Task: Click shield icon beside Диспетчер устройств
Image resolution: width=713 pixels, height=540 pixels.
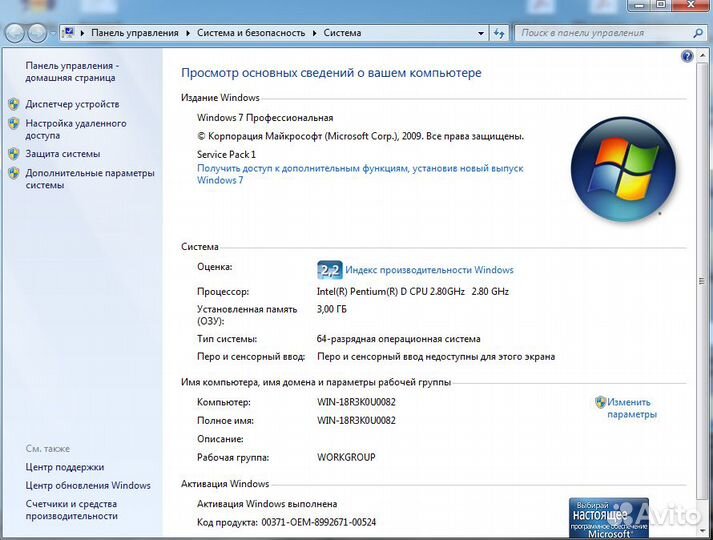Action: coord(14,105)
